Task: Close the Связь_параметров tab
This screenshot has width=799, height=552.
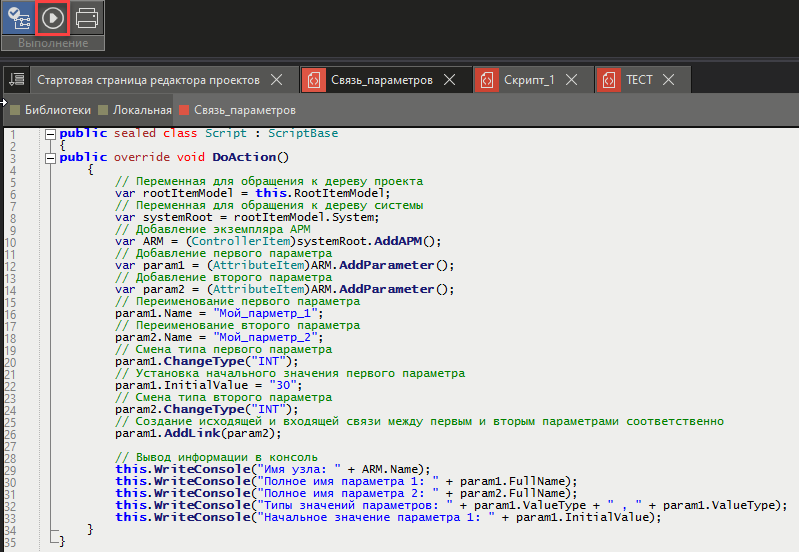Action: (450, 80)
